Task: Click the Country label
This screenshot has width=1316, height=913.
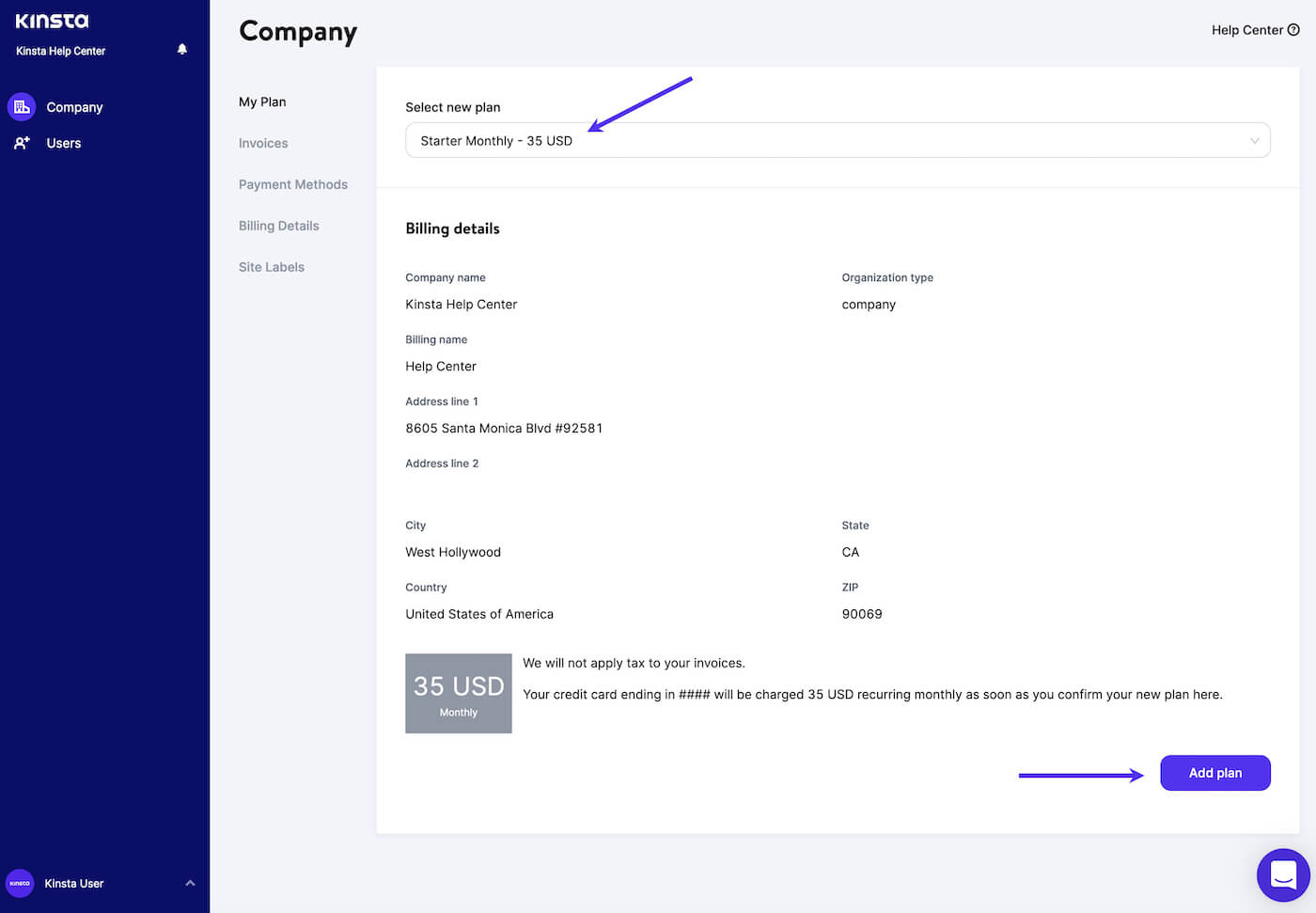Action: click(426, 588)
